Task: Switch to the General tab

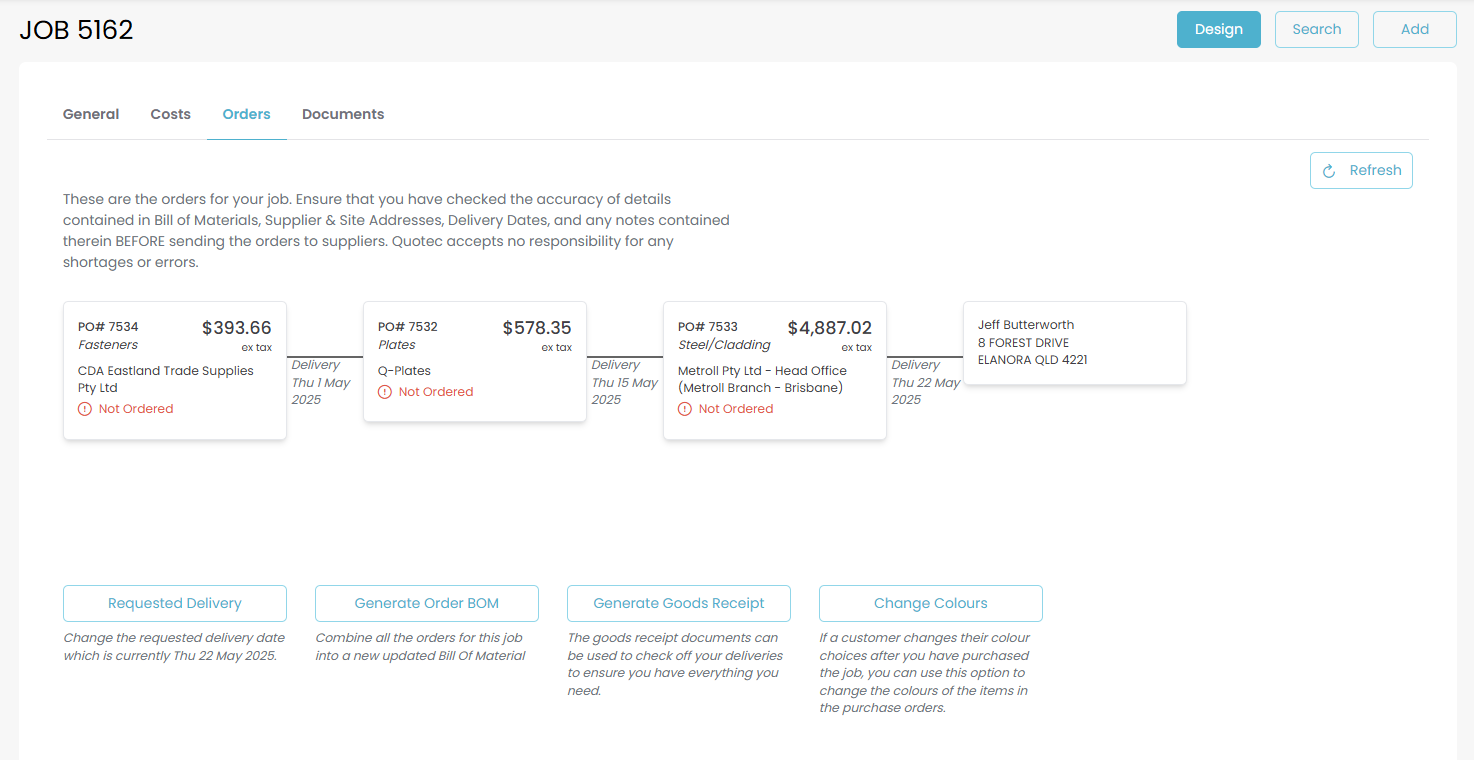Action: [91, 114]
